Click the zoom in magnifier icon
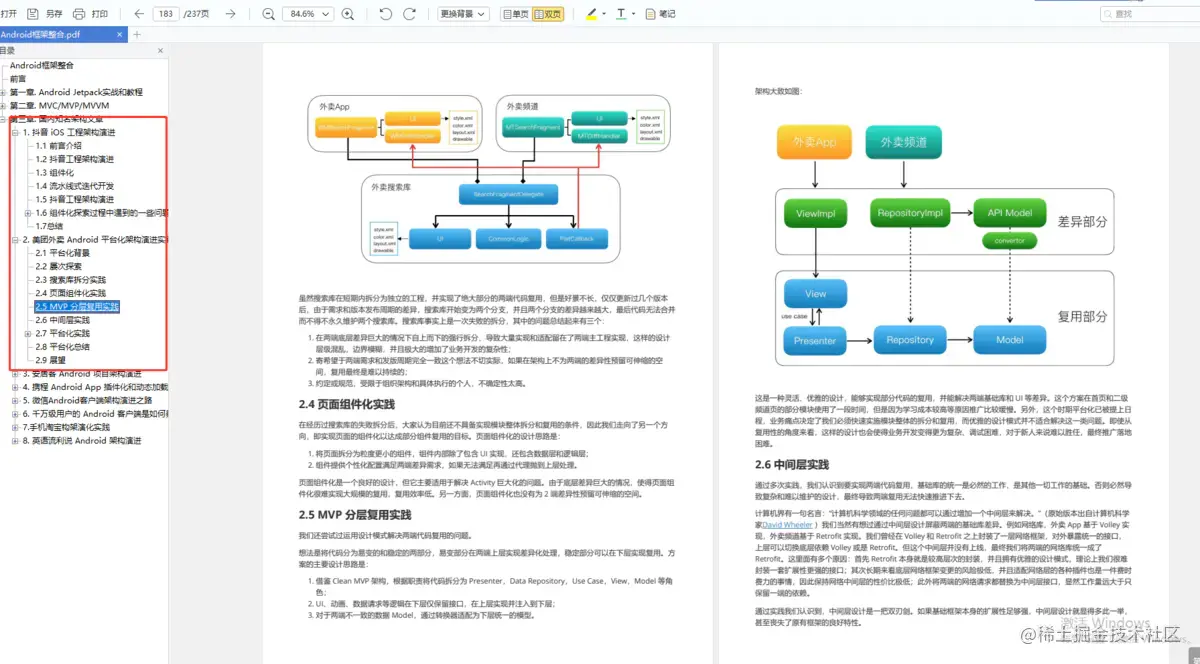Viewport: 1200px width, 664px height. tap(348, 14)
